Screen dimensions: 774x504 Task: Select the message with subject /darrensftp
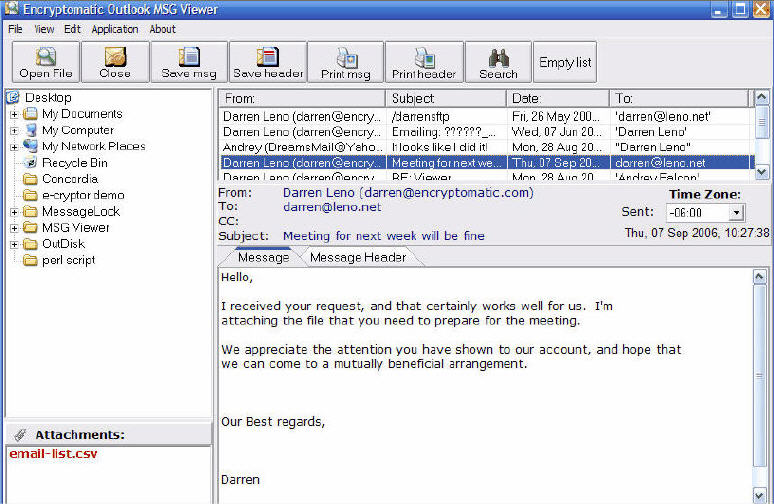[486, 116]
